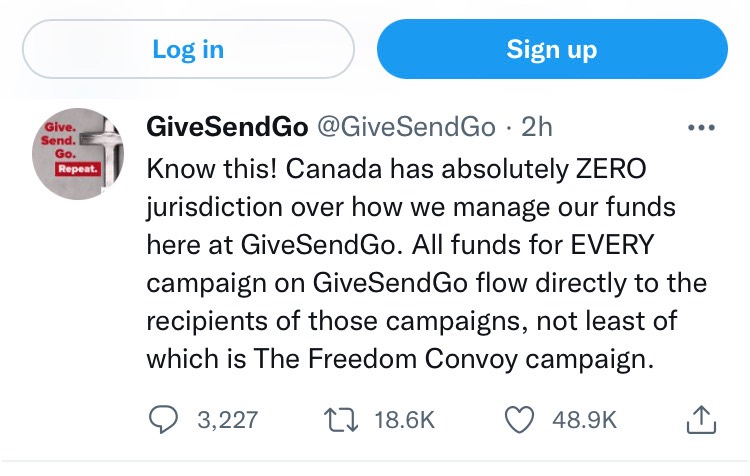Click the Log in button
Image resolution: width=750 pixels, height=476 pixels.
coord(188,49)
